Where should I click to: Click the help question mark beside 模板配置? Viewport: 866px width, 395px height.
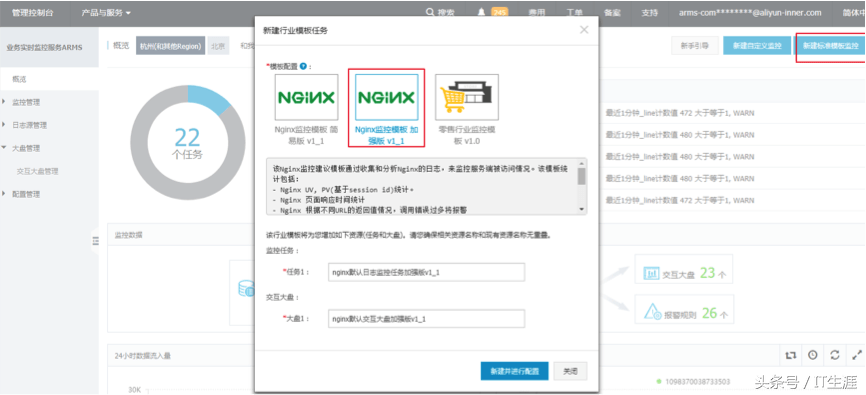pyautogui.click(x=303, y=66)
